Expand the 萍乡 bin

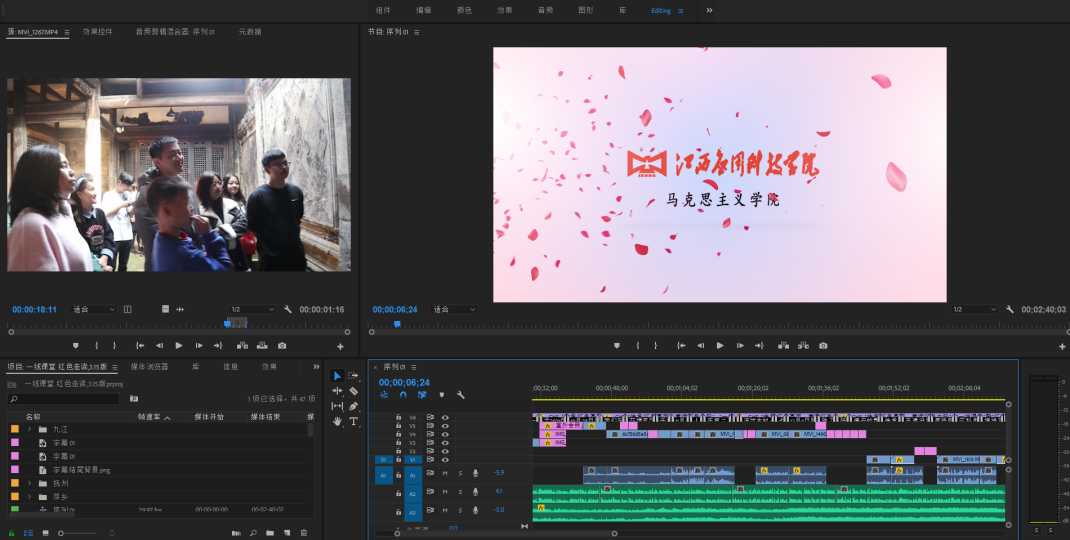coord(29,496)
